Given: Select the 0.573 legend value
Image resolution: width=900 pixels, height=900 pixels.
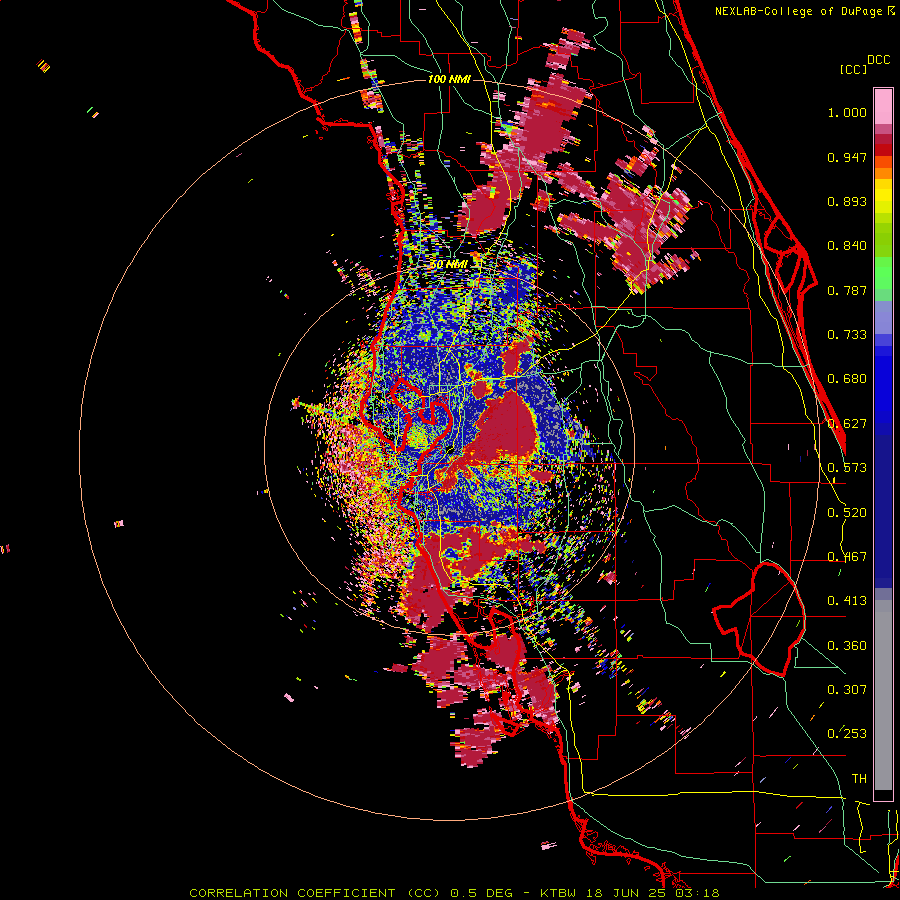Looking at the screenshot, I should [847, 468].
